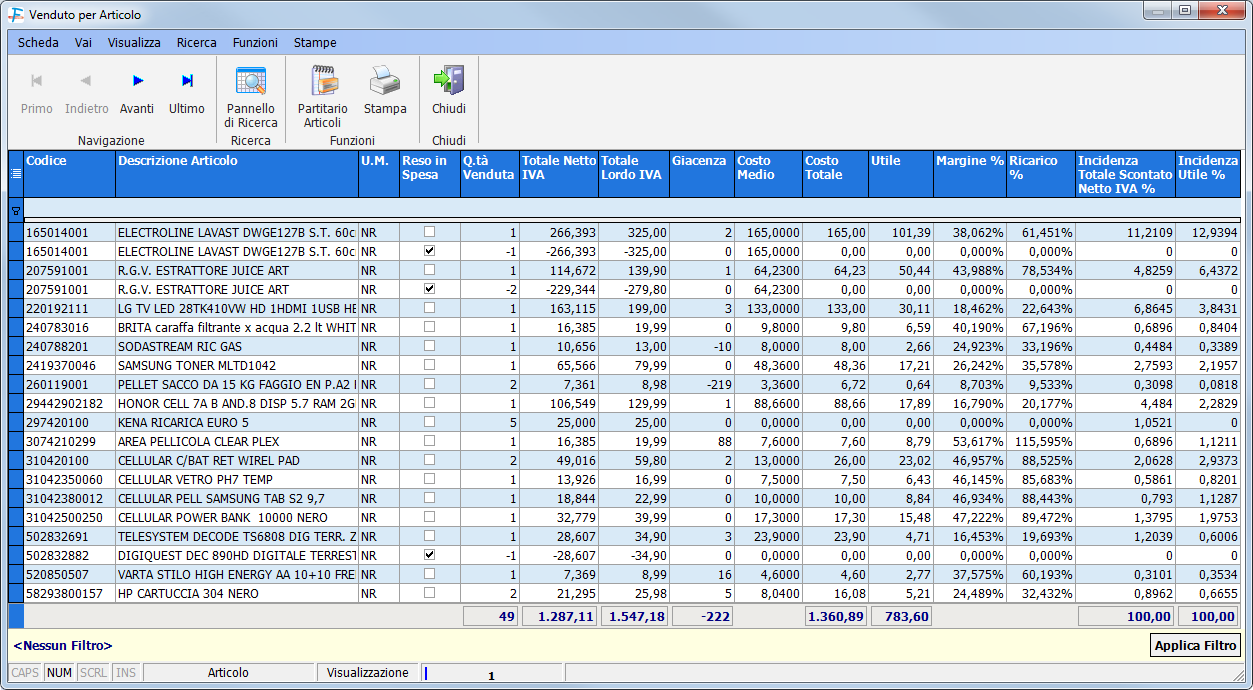Open the Scheda menu

click(38, 43)
